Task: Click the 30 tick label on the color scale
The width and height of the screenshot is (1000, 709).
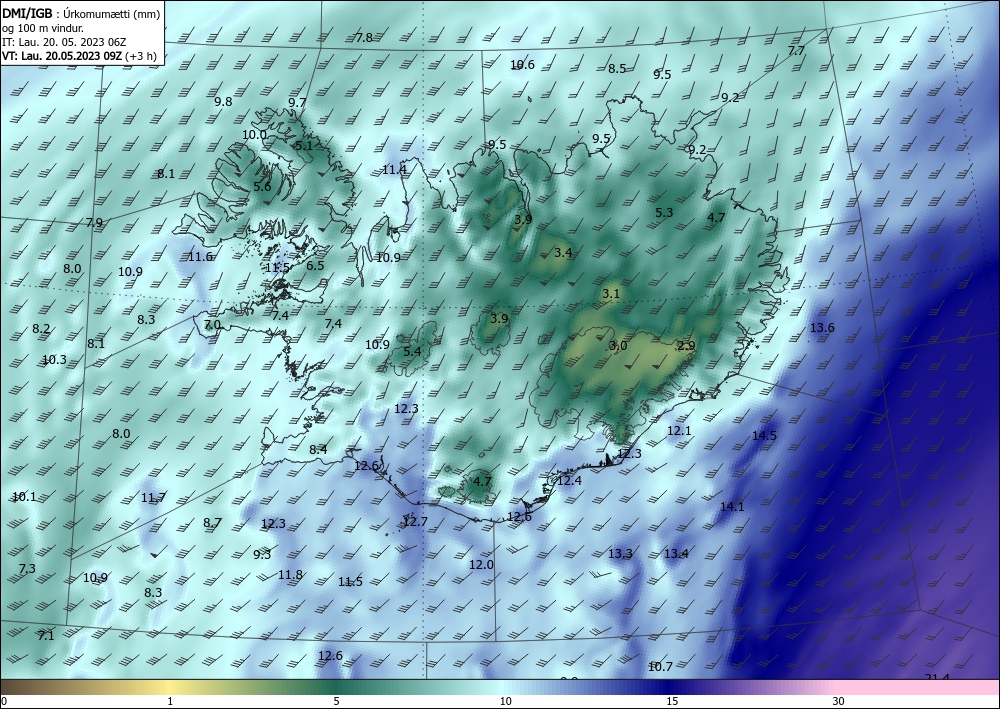Action: (x=838, y=701)
